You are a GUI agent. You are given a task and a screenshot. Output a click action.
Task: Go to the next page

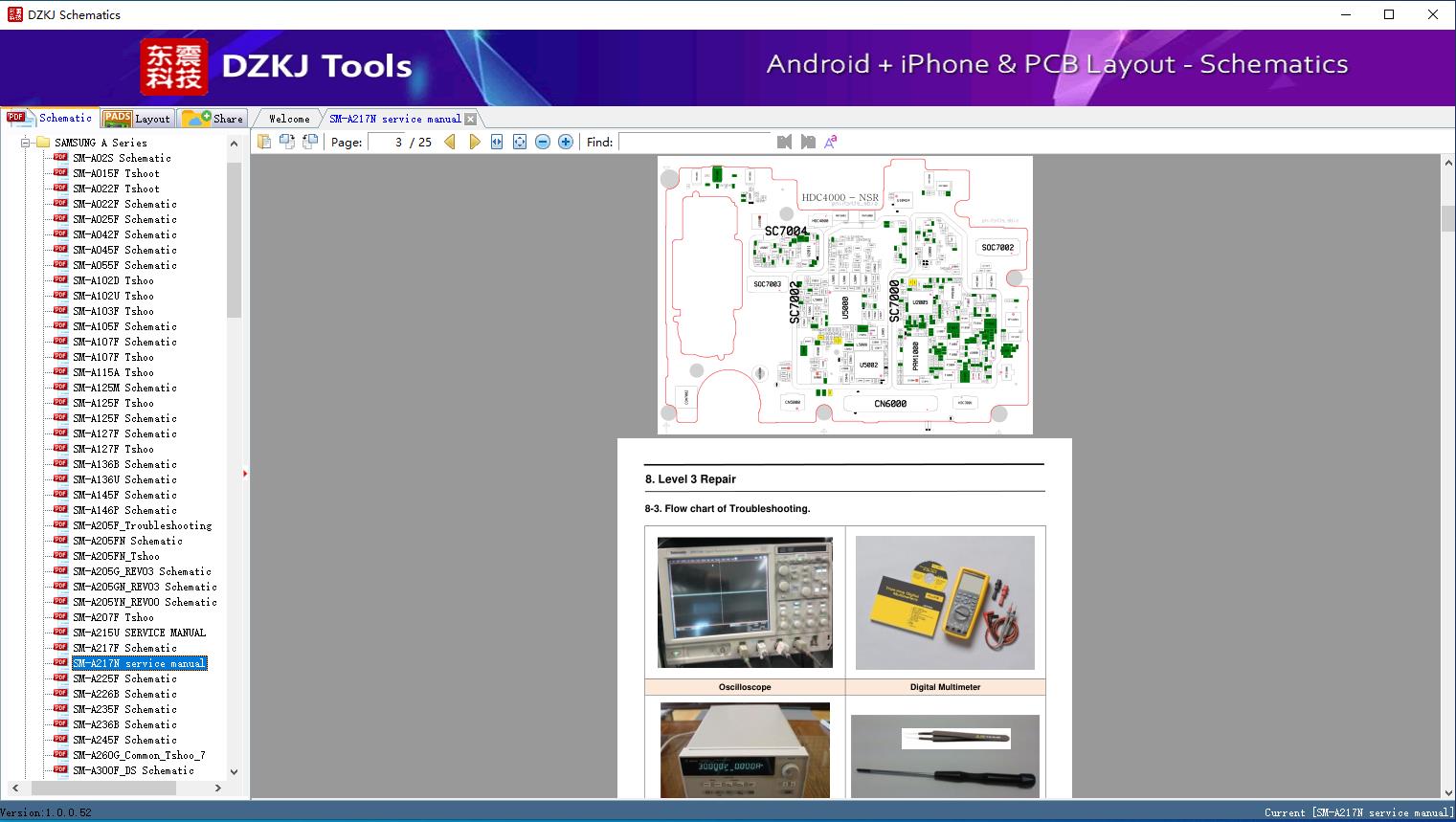coord(474,142)
